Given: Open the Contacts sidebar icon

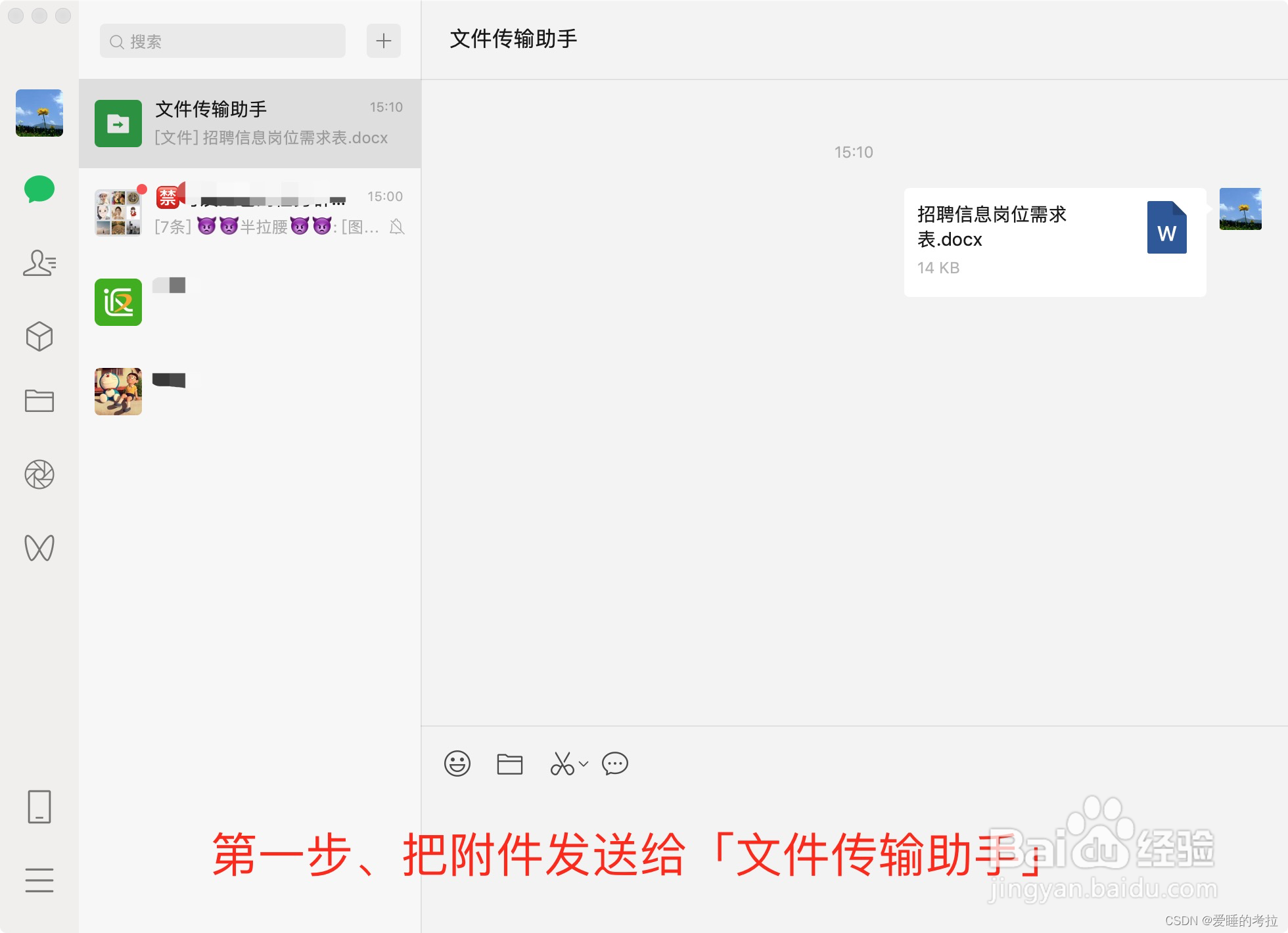Looking at the screenshot, I should point(39,263).
